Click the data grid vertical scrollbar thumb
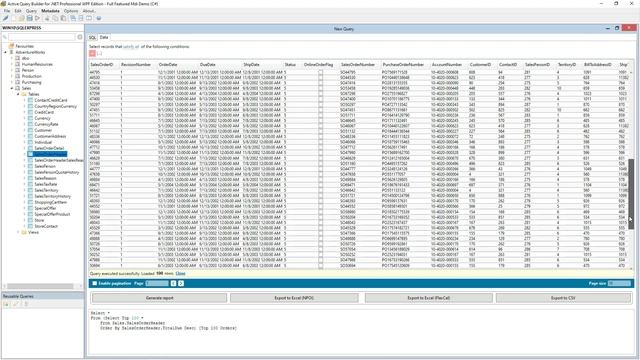 tap(631, 194)
